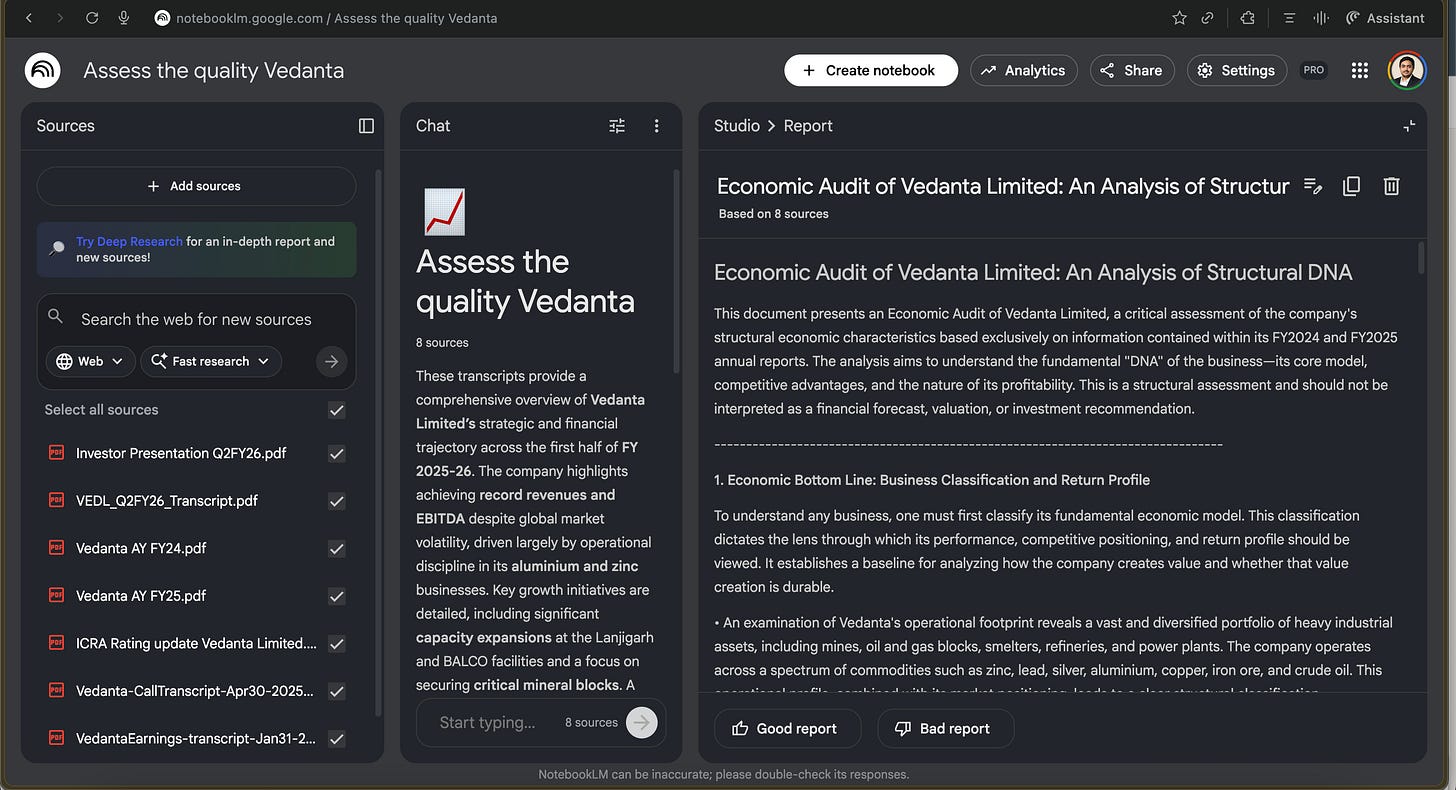The height and width of the screenshot is (790, 1456).
Task: Uncheck Vedanta AY FY24.pdf checkbox
Action: tap(337, 548)
